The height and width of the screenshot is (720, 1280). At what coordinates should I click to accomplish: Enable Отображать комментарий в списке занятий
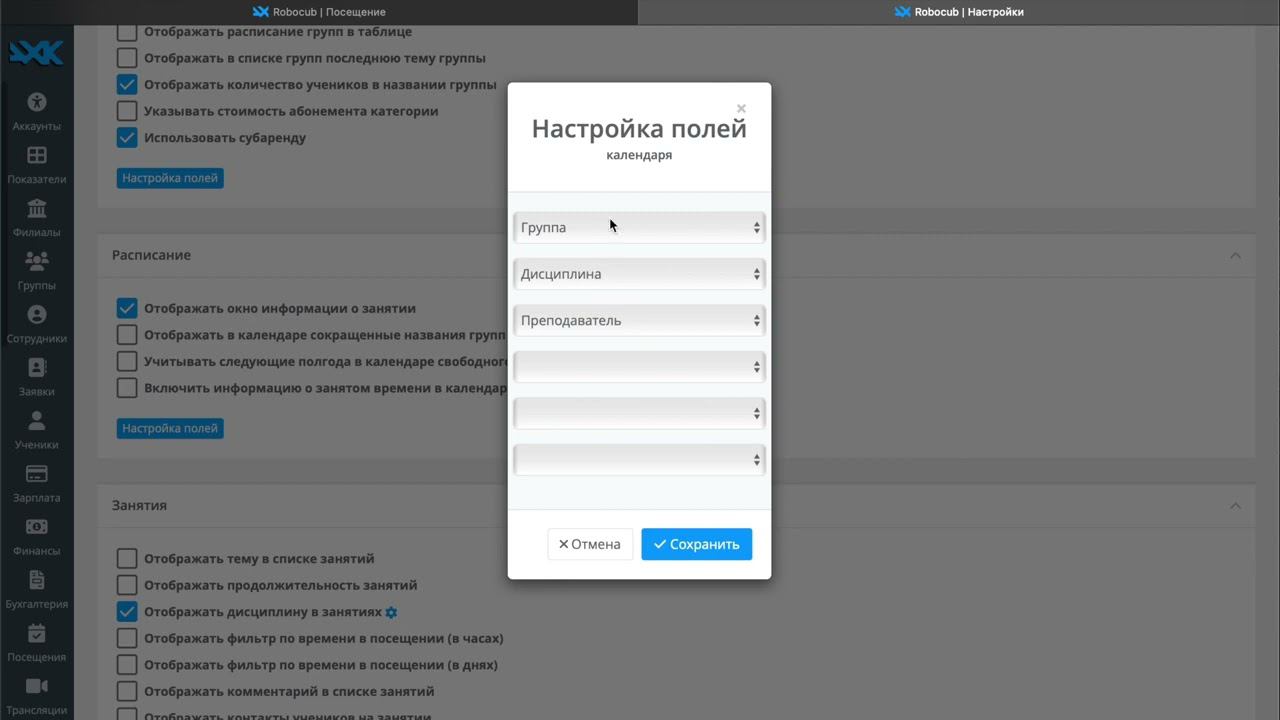[x=127, y=691]
